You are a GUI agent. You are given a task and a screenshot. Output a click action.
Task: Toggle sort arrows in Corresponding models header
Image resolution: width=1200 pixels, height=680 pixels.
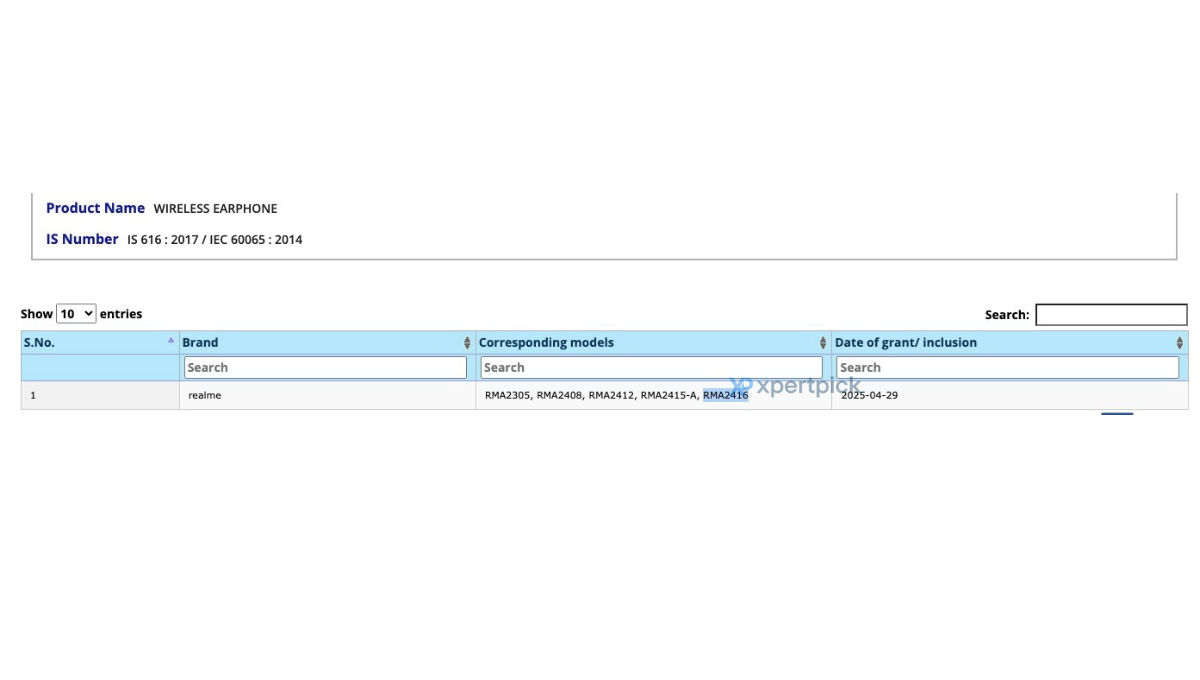coord(823,343)
